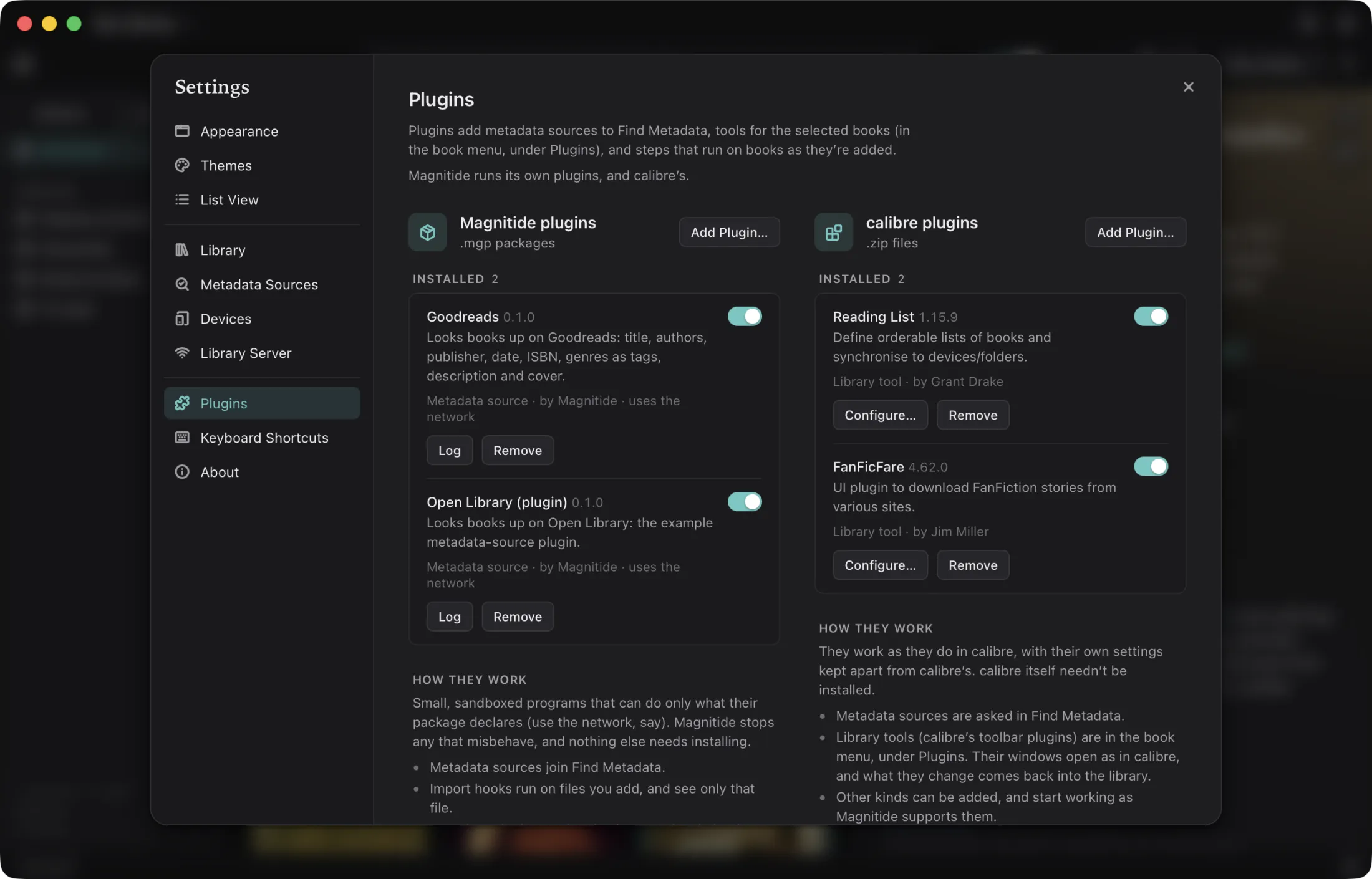Click the About info circle icon
Image resolution: width=1372 pixels, height=879 pixels.
tap(182, 472)
